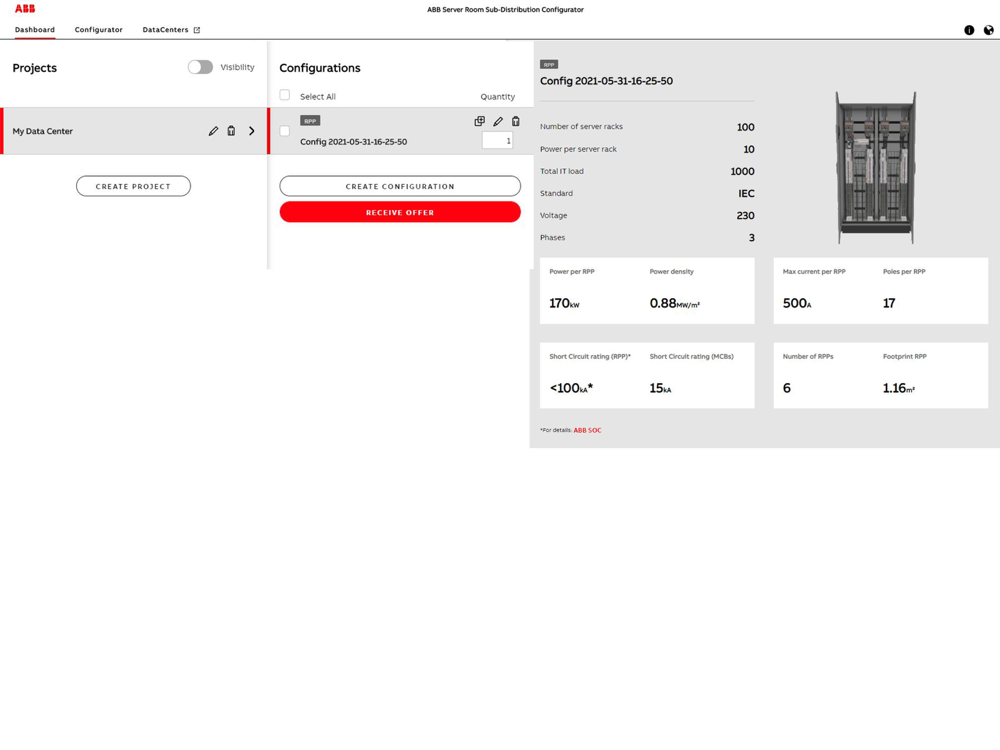The image size is (1000, 750).
Task: Click the Short Circuit rating MCBs value 15kA
Action: click(660, 388)
